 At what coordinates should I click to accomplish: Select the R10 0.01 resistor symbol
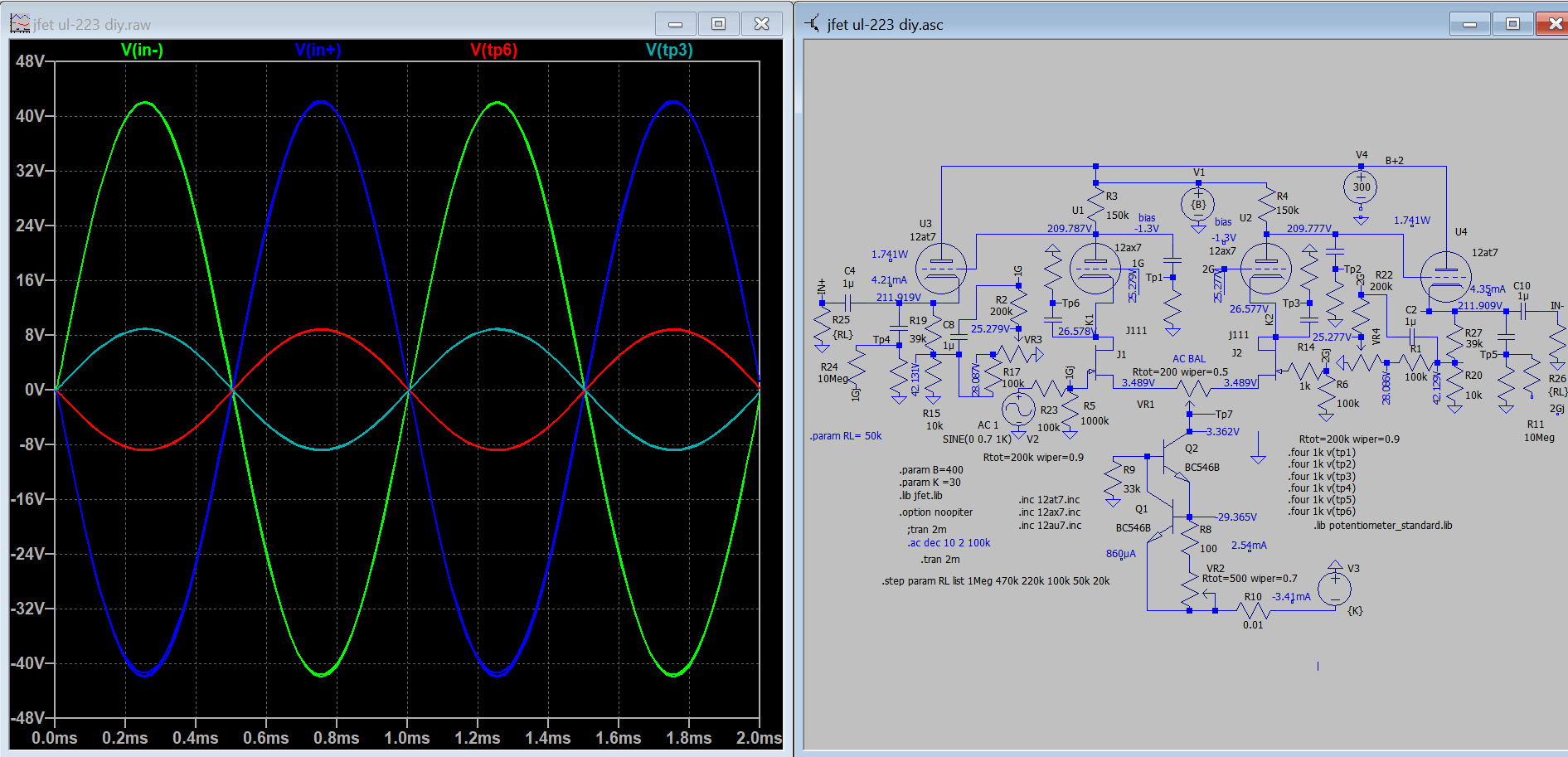1253,610
